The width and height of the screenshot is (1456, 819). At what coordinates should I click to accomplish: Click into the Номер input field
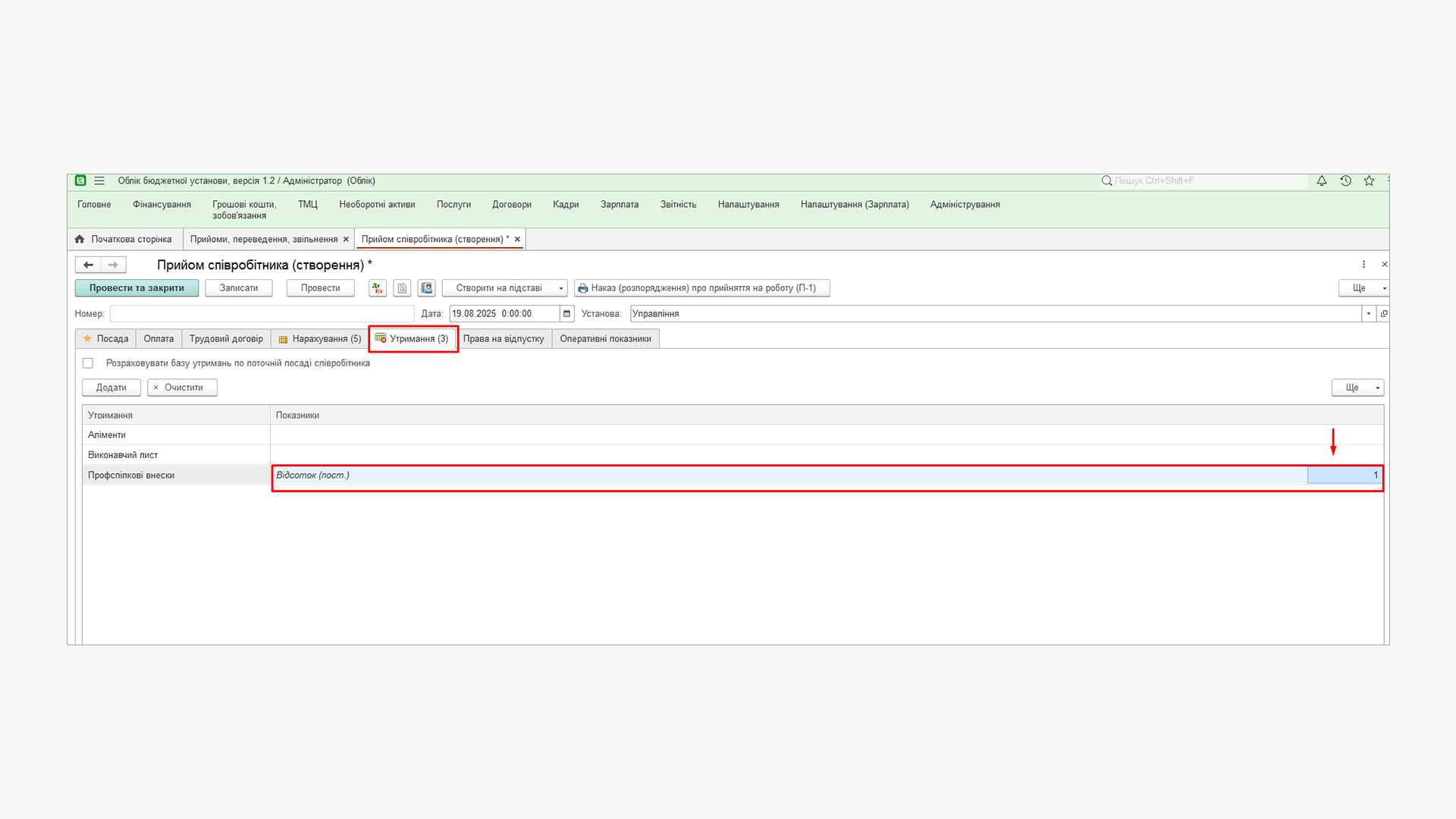click(262, 314)
